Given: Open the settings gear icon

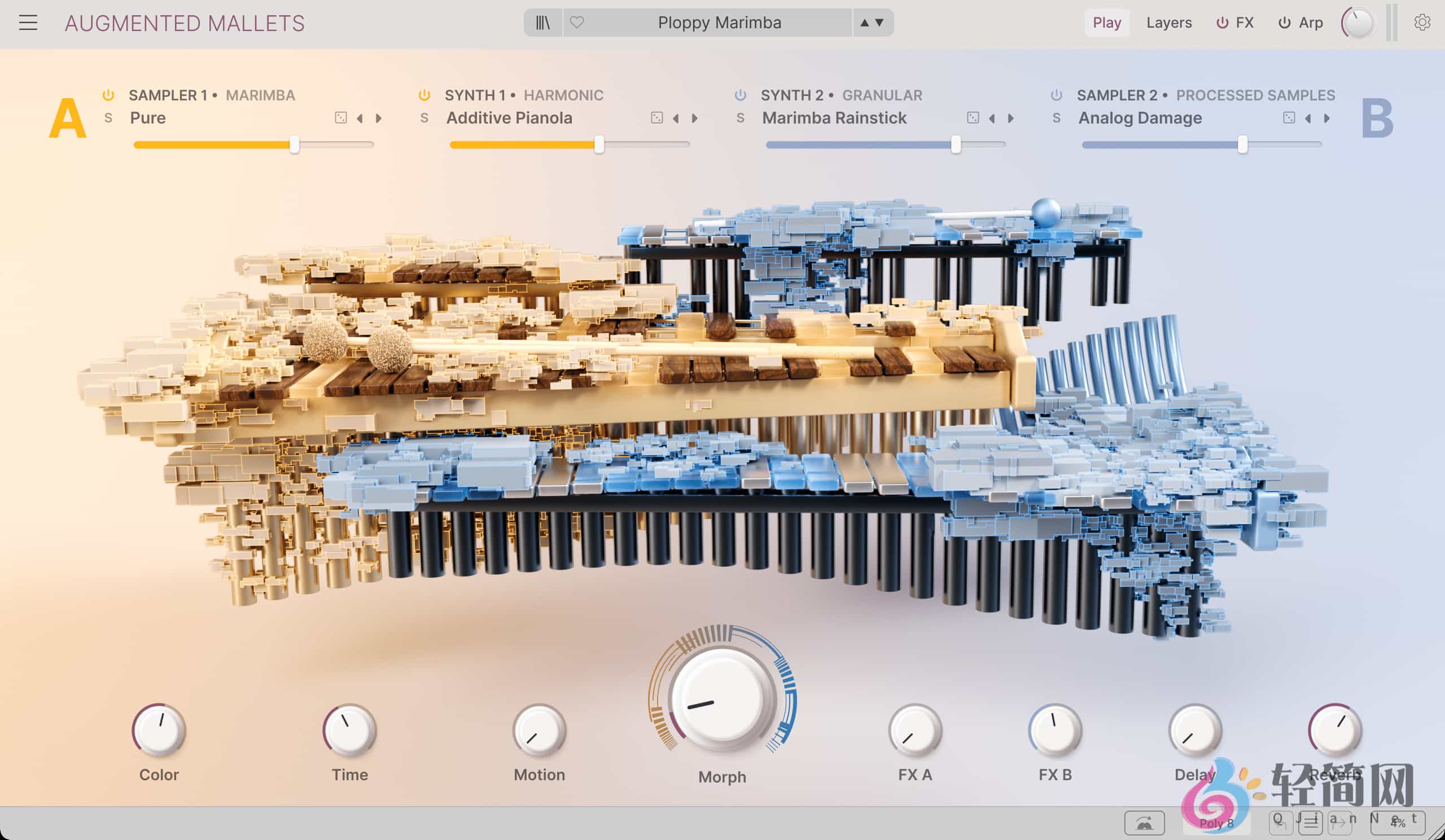Looking at the screenshot, I should [1421, 23].
